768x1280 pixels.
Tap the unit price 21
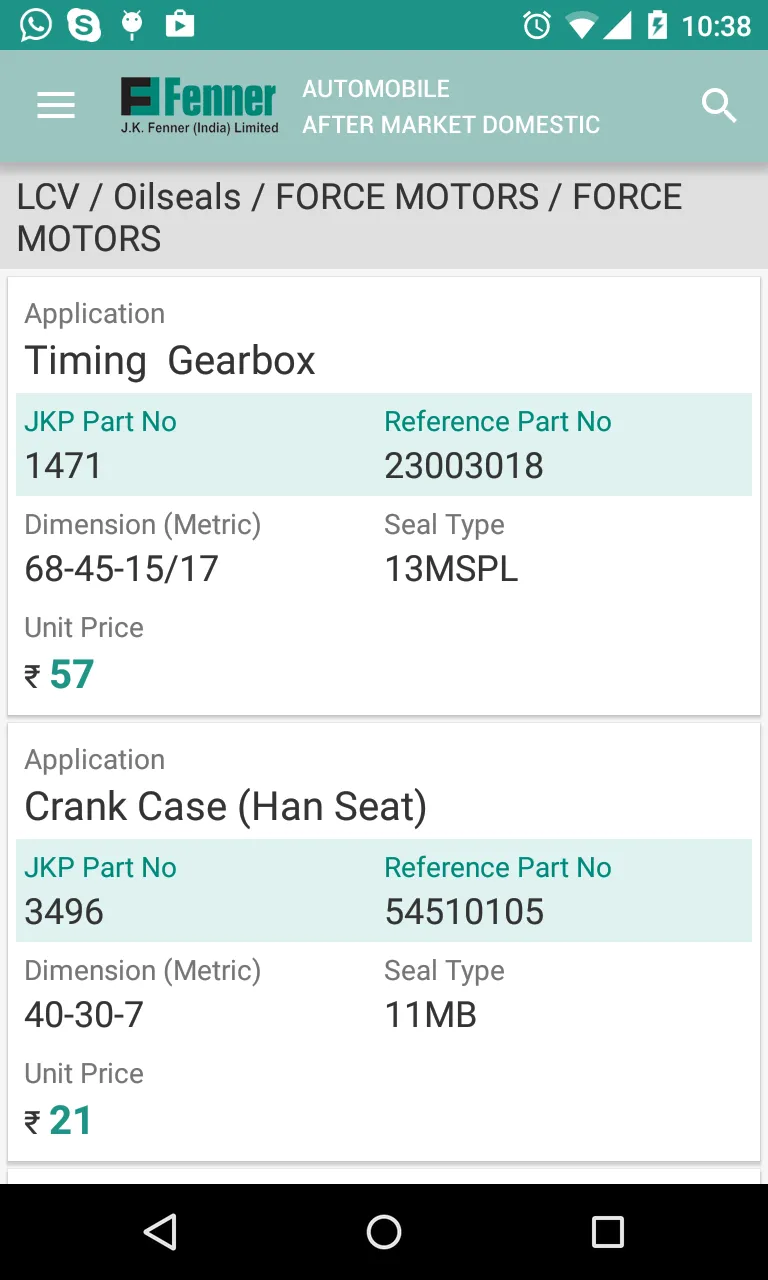[70, 1121]
